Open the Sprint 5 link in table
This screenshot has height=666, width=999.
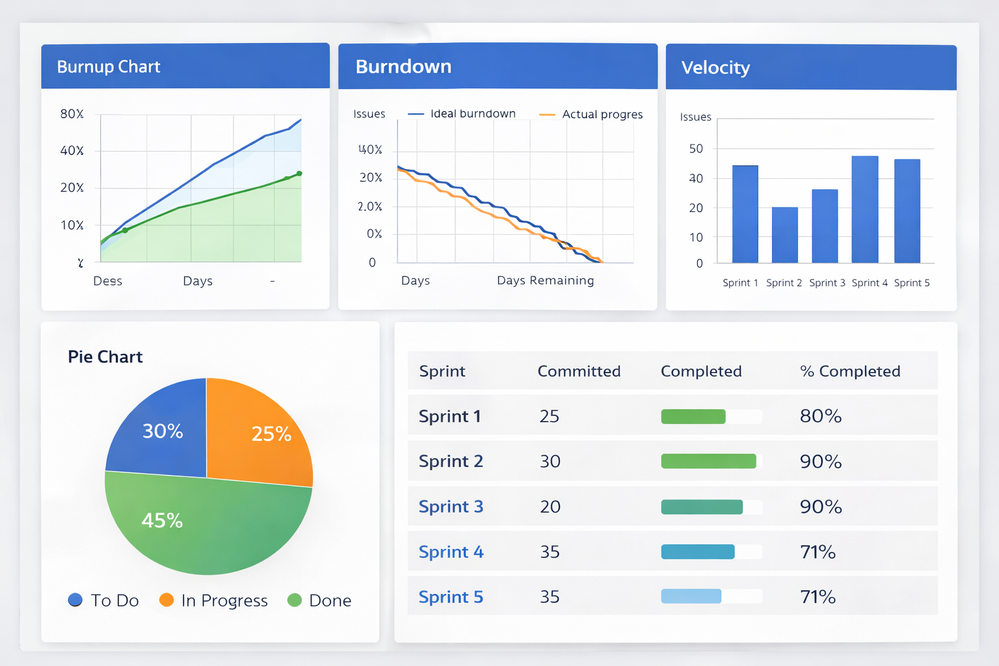click(450, 597)
